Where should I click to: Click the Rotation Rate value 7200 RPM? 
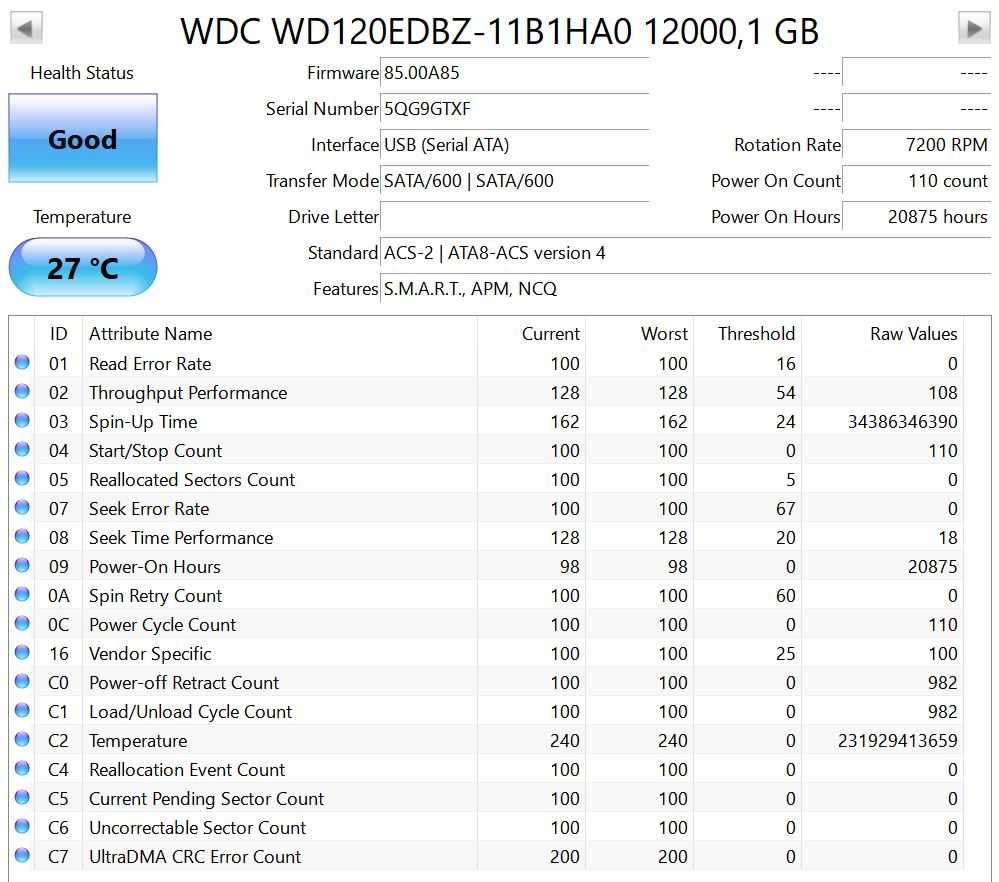pyautogui.click(x=917, y=145)
